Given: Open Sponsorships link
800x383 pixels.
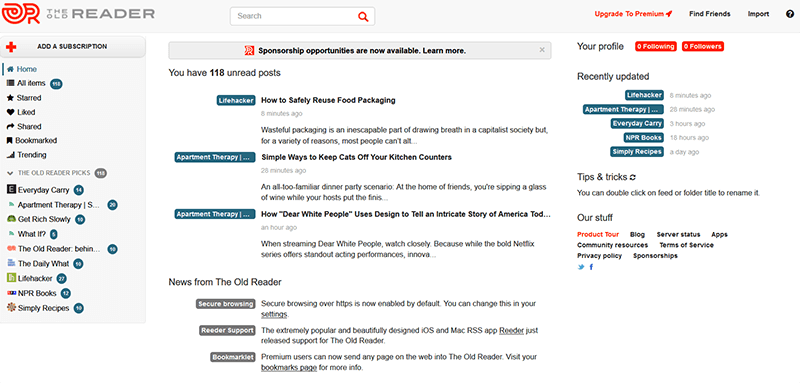Looking at the screenshot, I should pyautogui.click(x=655, y=256).
